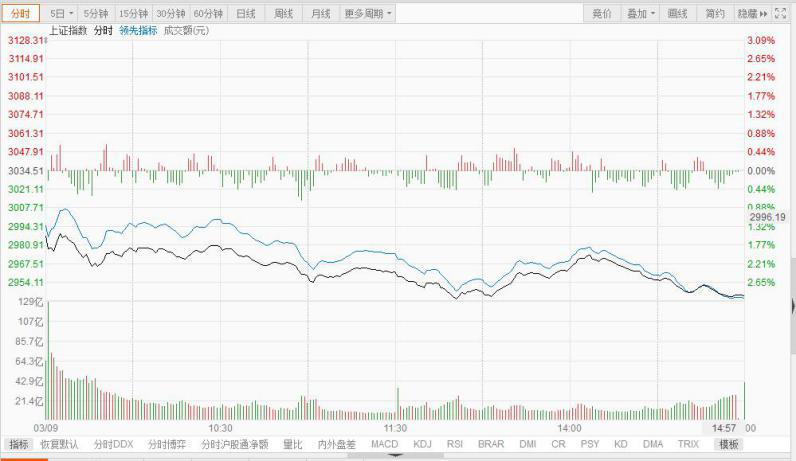This screenshot has width=796, height=461.
Task: Click the bottom horizontal scrollbar thumb
Action: click(395, 456)
